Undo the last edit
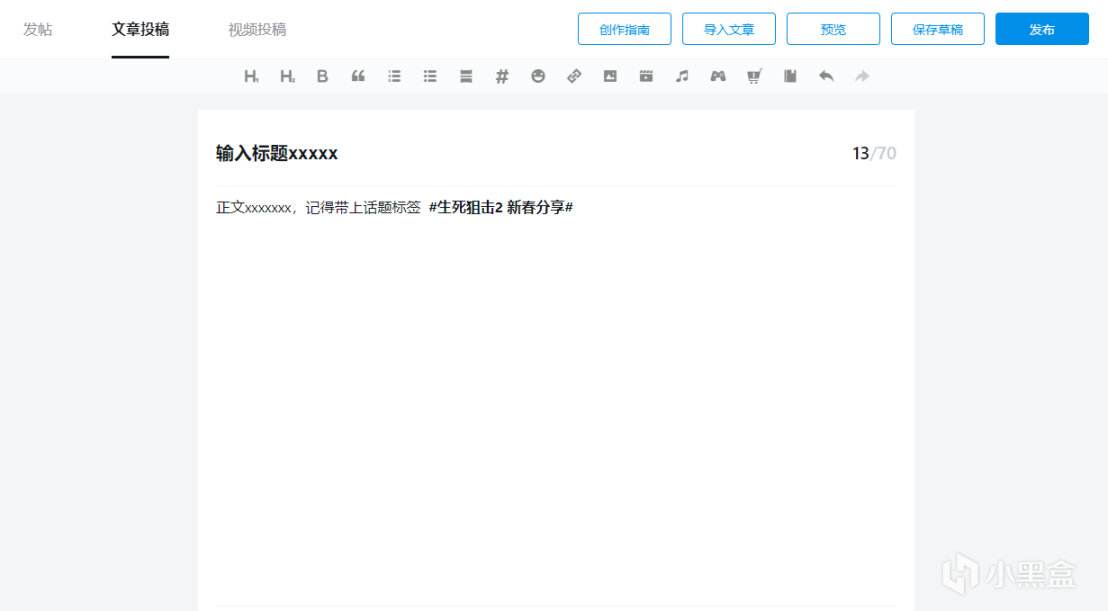This screenshot has height=611, width=1108. [x=826, y=76]
